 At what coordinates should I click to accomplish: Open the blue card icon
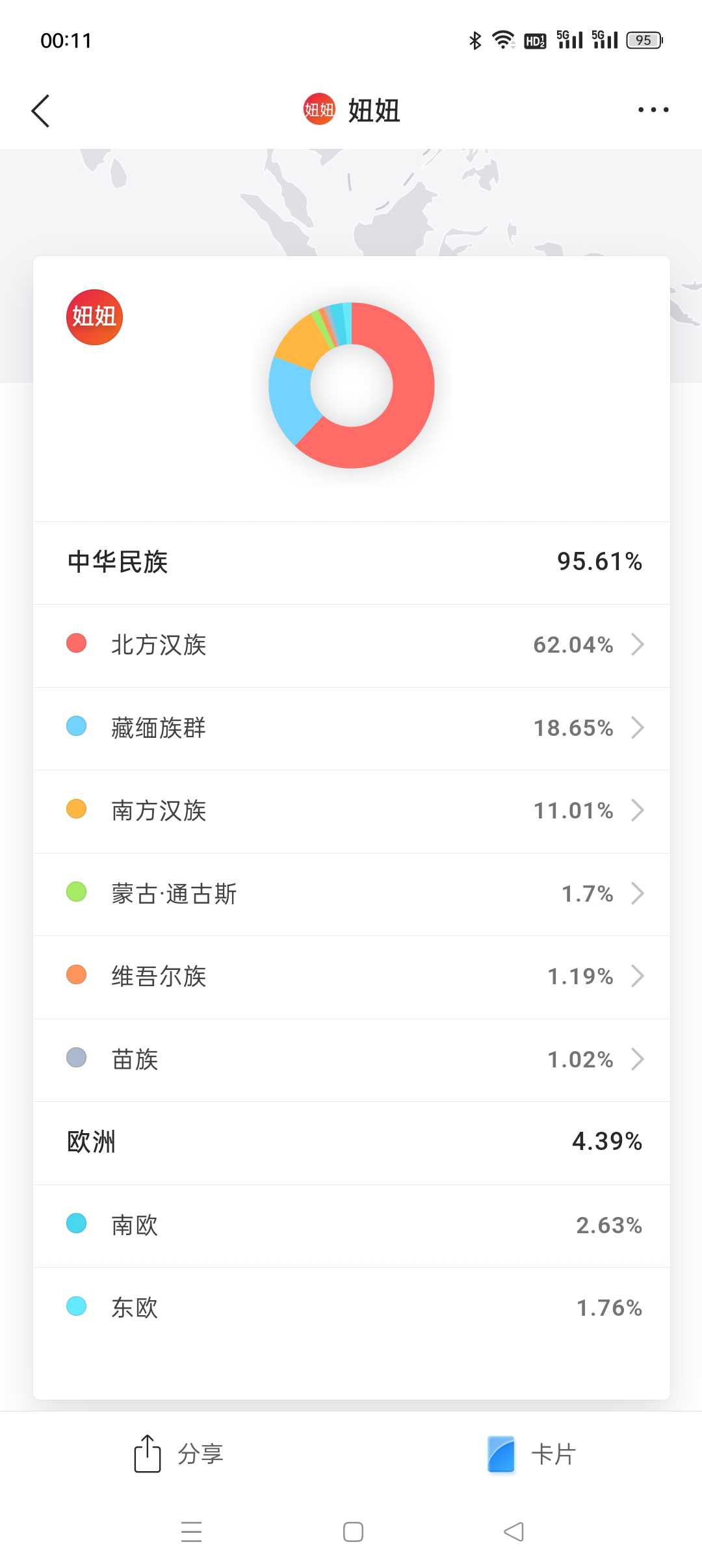pos(500,1454)
